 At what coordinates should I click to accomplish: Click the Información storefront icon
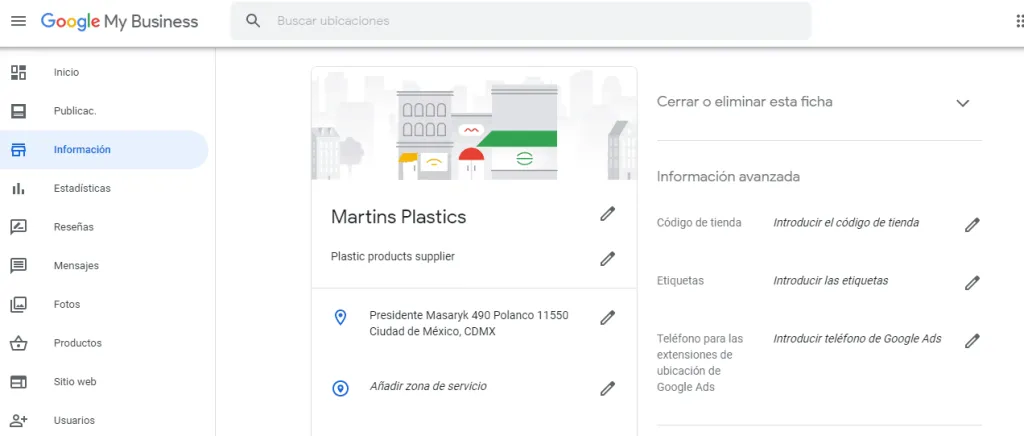[18, 149]
